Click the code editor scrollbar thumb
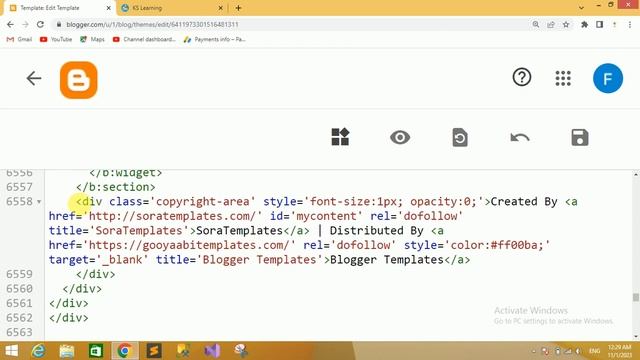The height and width of the screenshot is (360, 640). (x=636, y=297)
